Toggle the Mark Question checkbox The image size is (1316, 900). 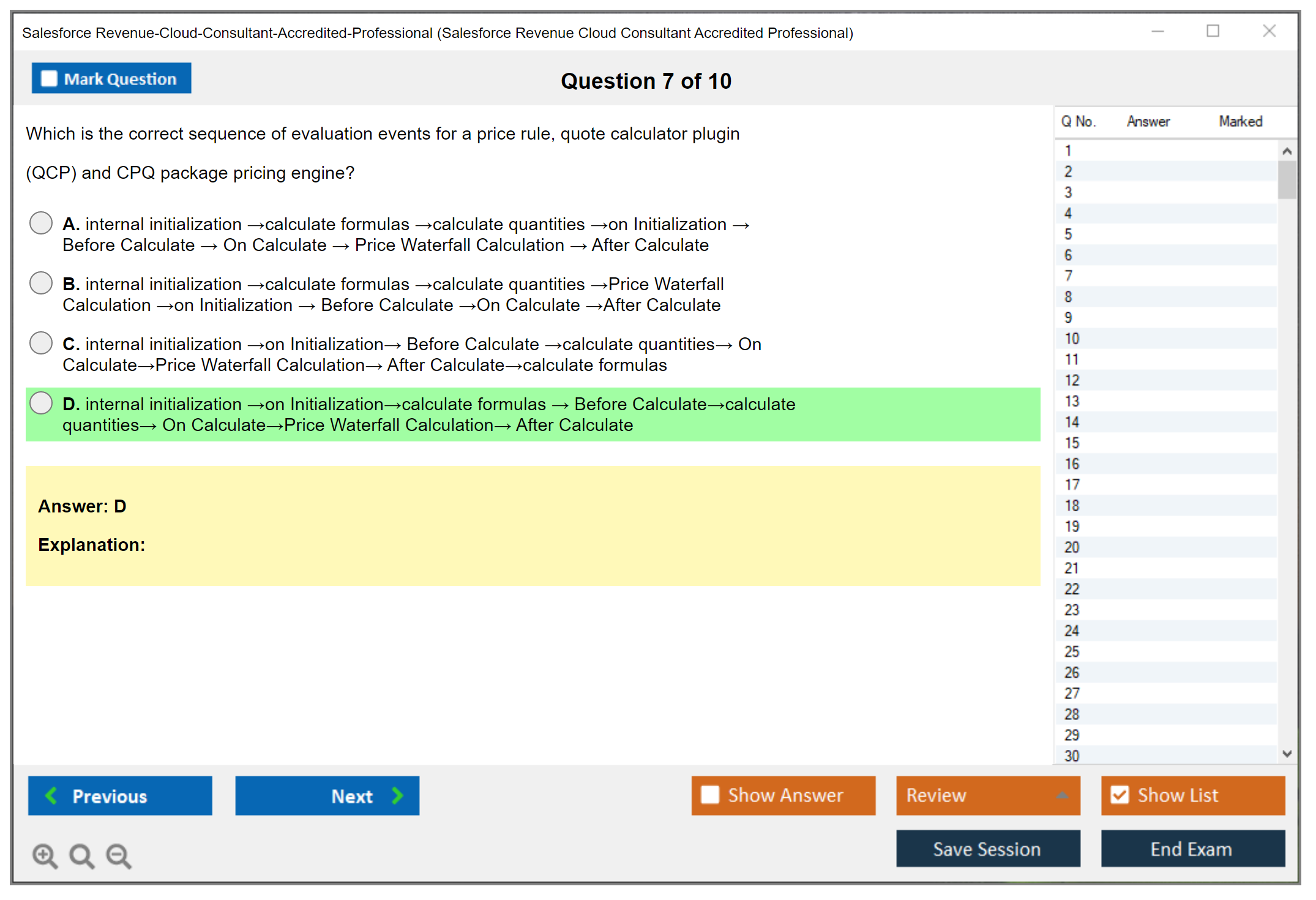click(49, 78)
